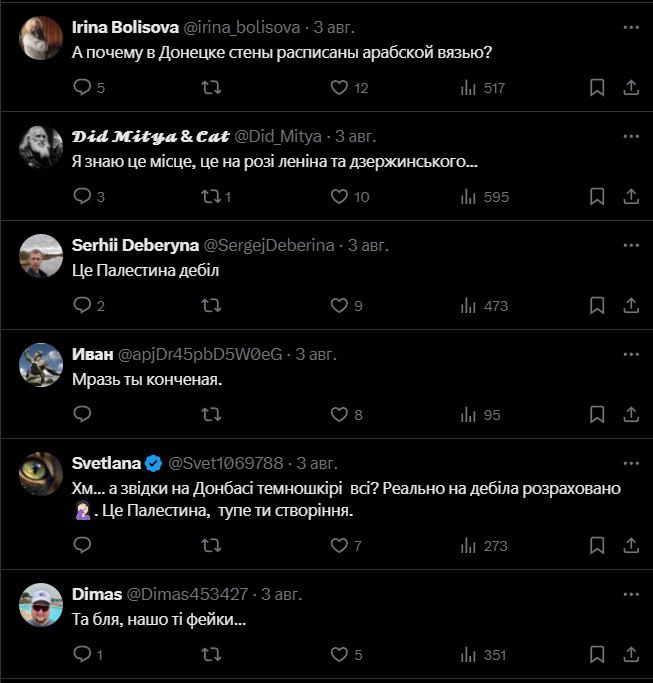Open more options menu on Svetlana's tweet
This screenshot has height=683, width=653.
coord(631,463)
